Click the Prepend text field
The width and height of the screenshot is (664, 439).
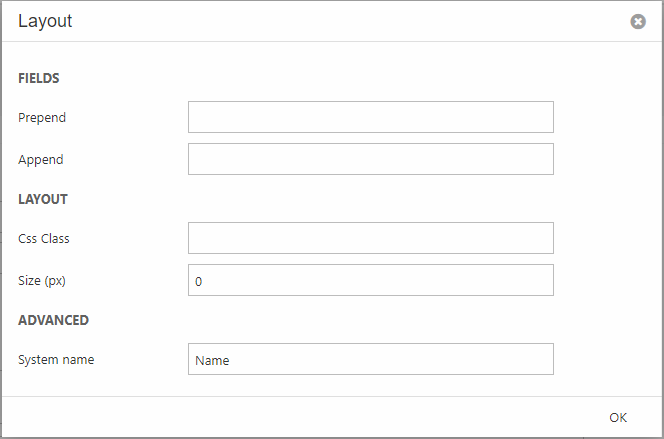coord(370,117)
